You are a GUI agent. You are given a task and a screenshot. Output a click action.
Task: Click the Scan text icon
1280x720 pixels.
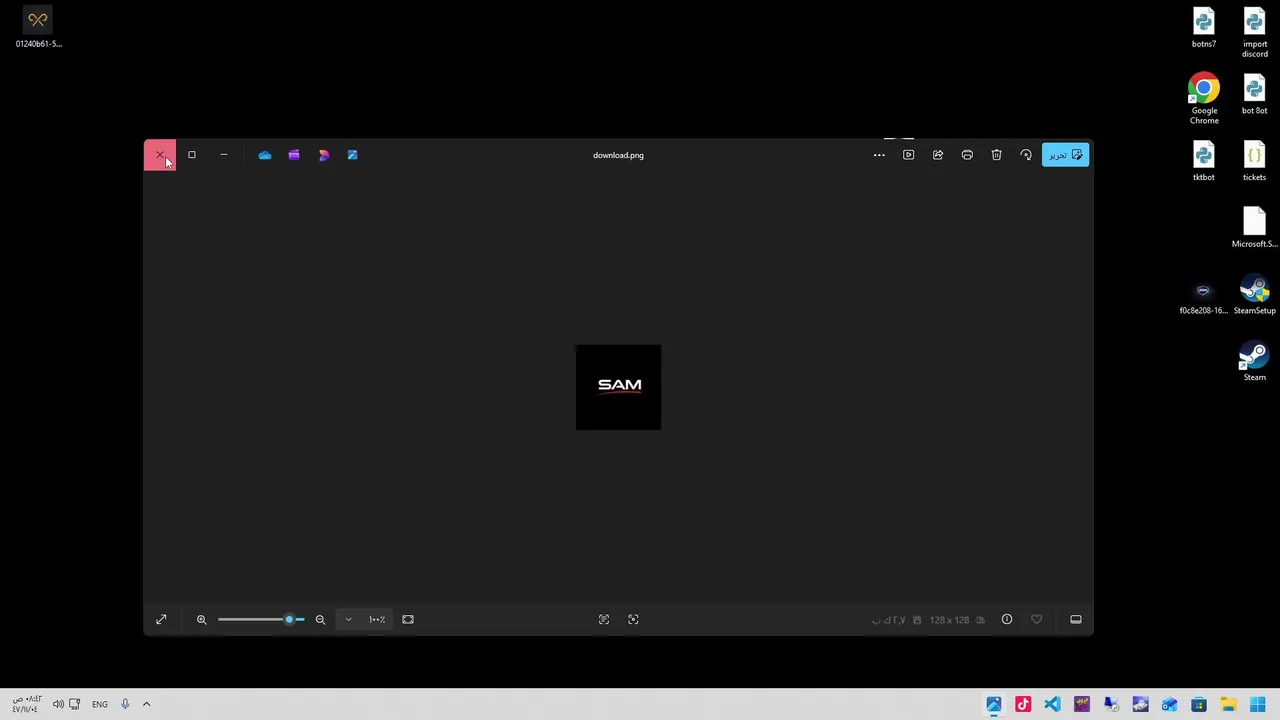(604, 620)
